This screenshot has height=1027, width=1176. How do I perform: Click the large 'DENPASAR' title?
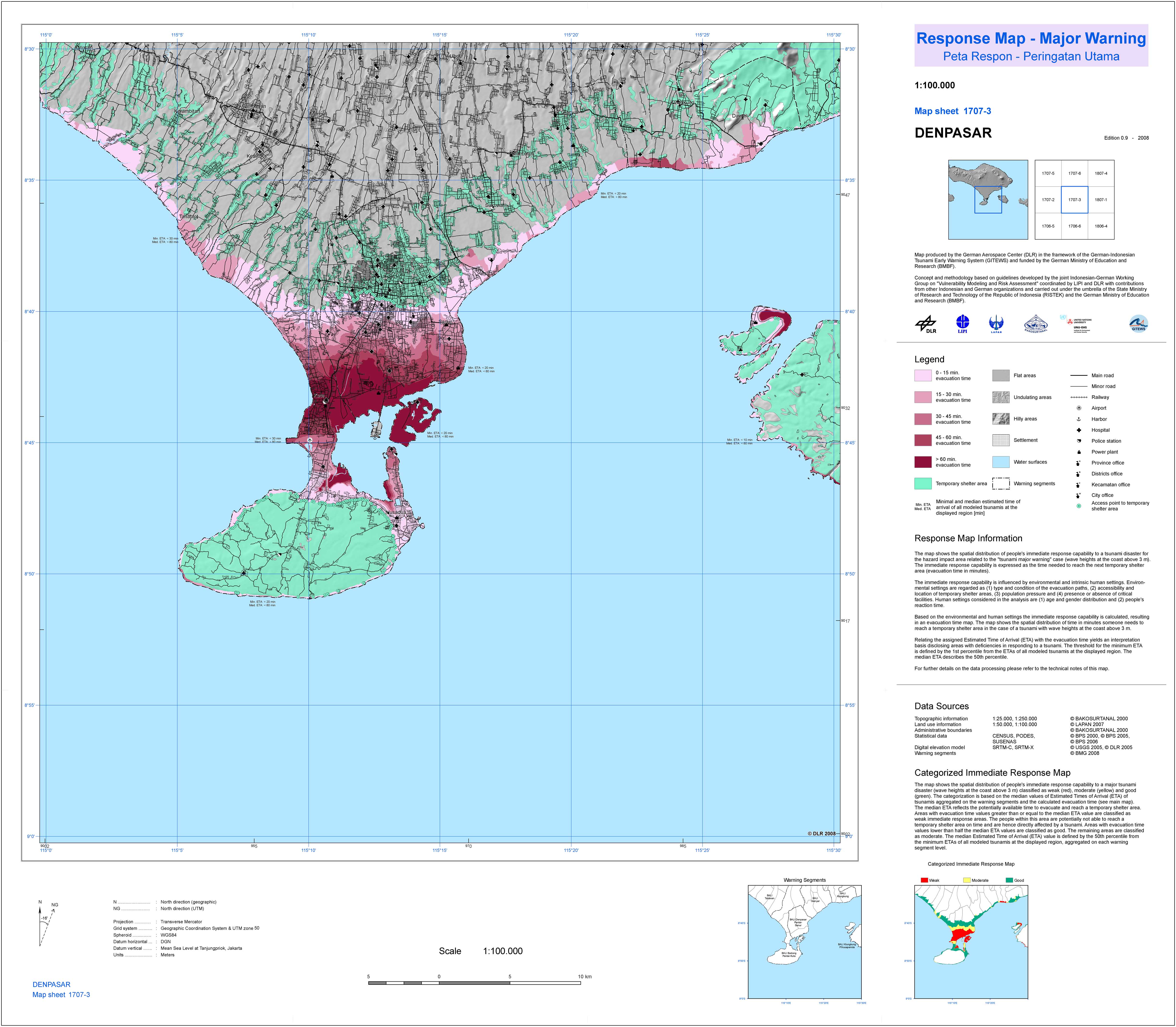pos(953,133)
